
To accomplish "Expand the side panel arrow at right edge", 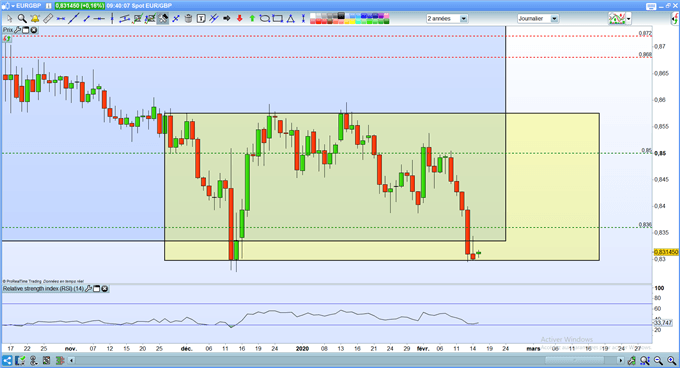I will [675, 19].
